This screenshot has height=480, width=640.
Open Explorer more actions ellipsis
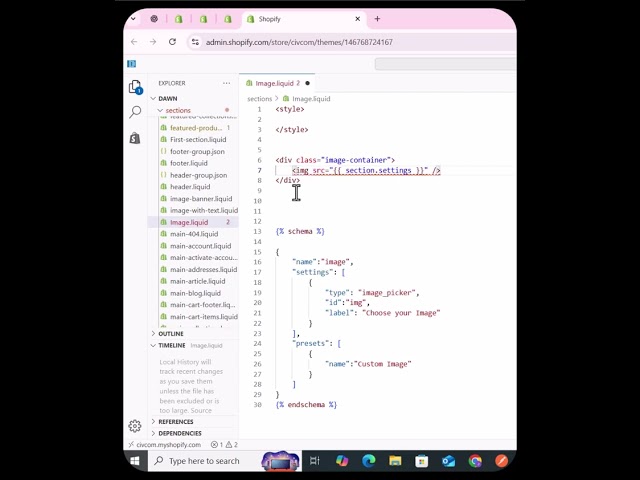point(227,83)
